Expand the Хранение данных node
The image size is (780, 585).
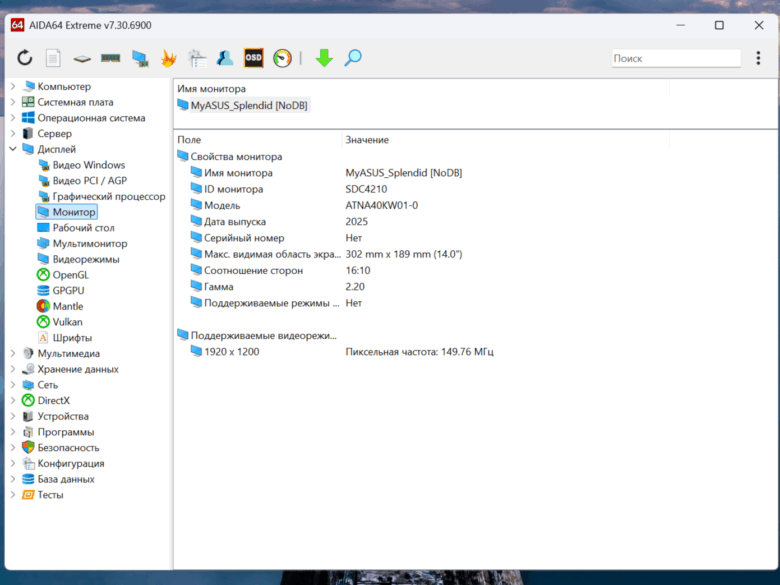tap(13, 369)
